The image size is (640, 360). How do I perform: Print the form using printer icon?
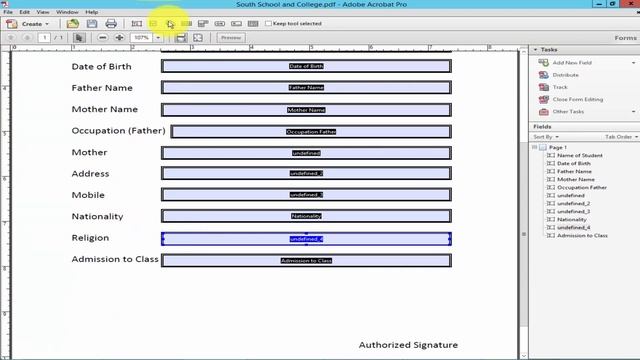(111, 24)
